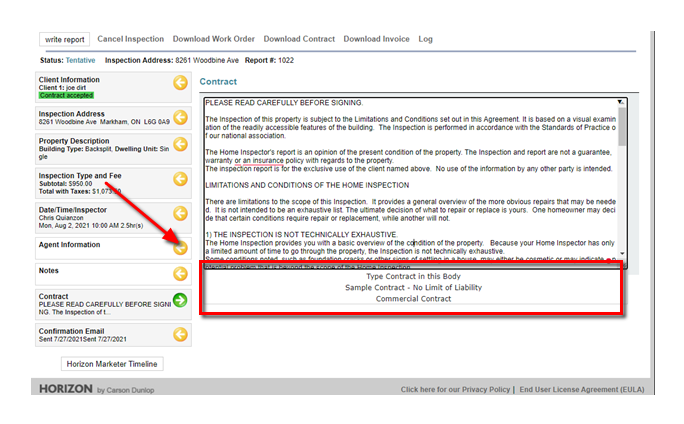Screen dimensions: 684x424
Task: Click the Agent Information arrow icon
Action: [x=180, y=245]
